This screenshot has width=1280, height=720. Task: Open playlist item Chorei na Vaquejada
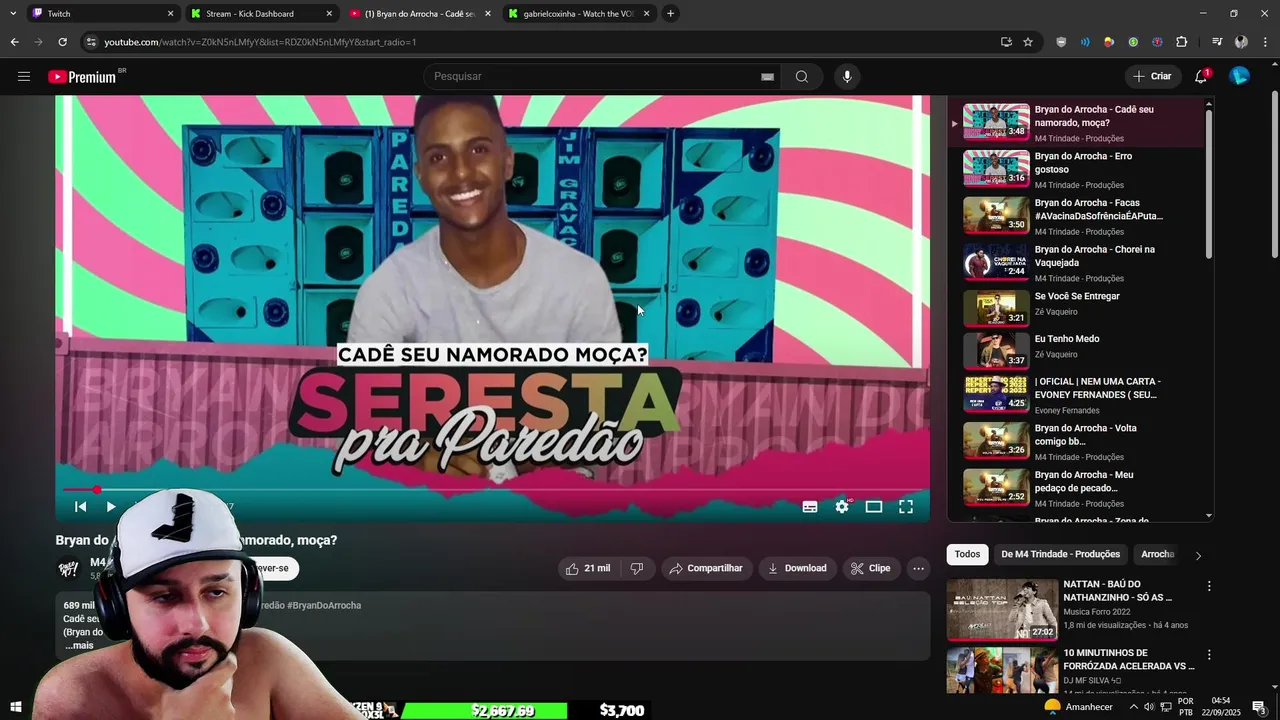point(1076,263)
